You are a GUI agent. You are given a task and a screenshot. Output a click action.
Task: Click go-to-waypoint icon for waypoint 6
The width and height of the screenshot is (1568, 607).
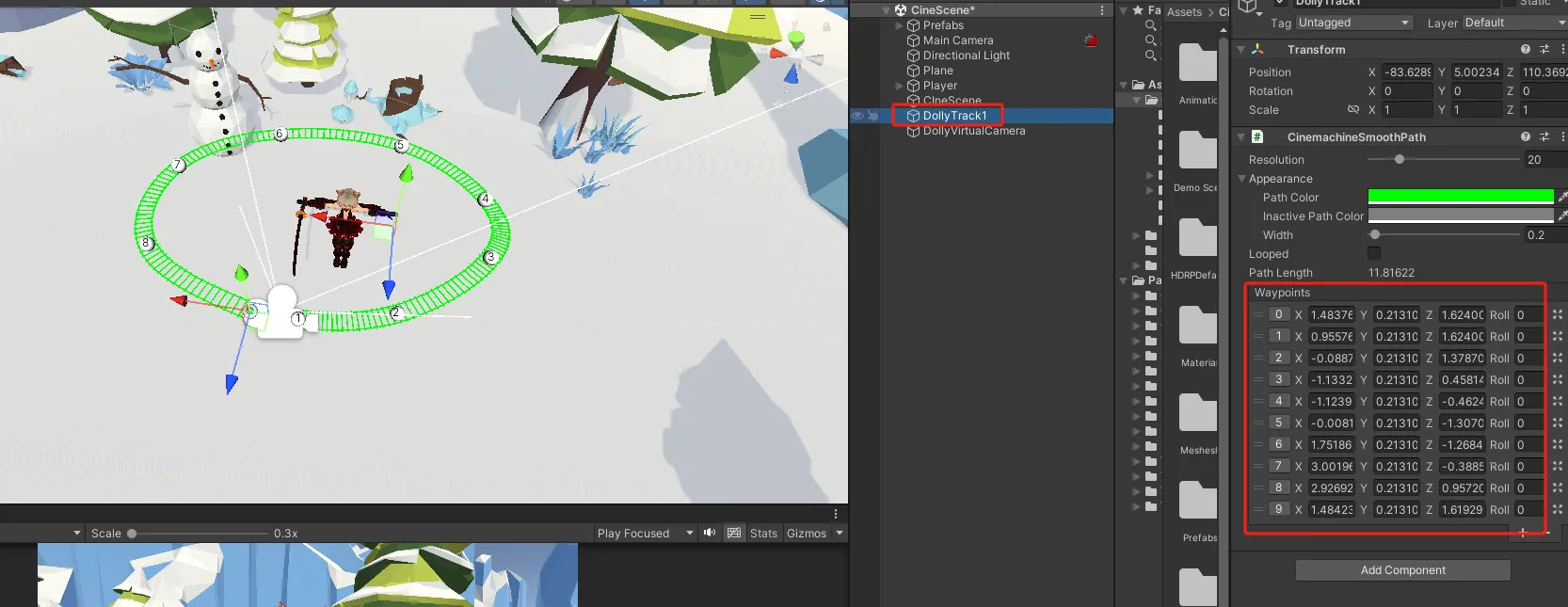coord(1558,444)
